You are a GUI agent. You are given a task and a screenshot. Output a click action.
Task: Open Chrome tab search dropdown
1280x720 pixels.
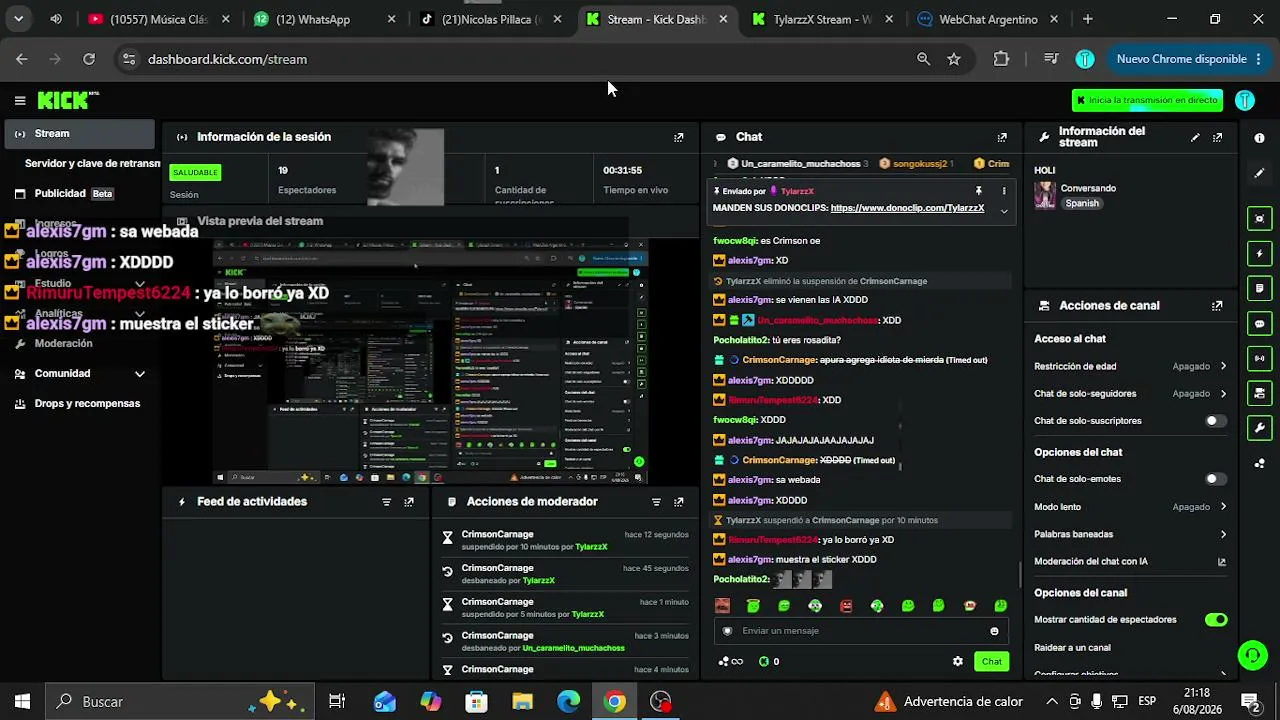18,19
